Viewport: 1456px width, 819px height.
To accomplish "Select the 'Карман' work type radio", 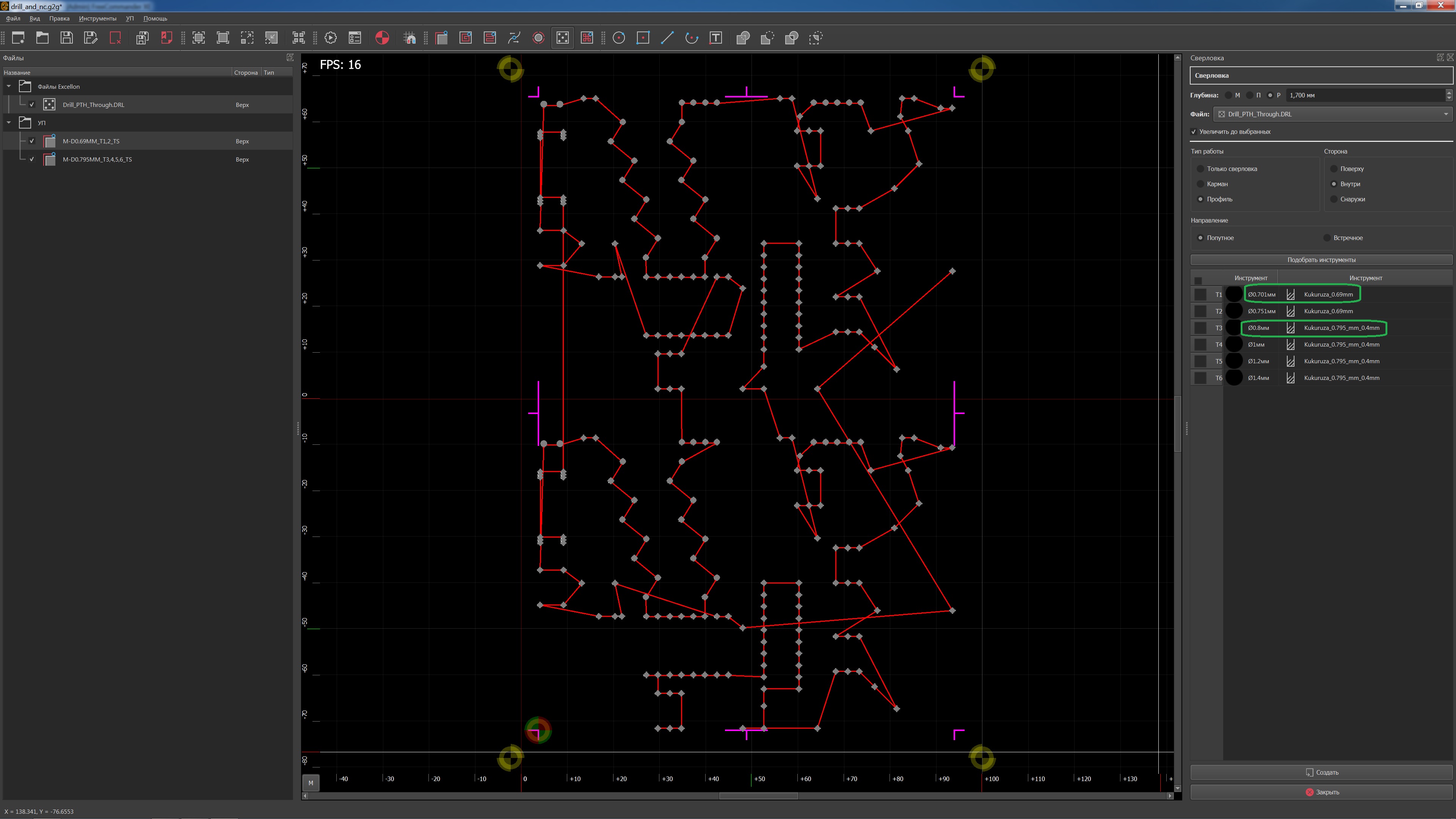I will [x=1200, y=184].
